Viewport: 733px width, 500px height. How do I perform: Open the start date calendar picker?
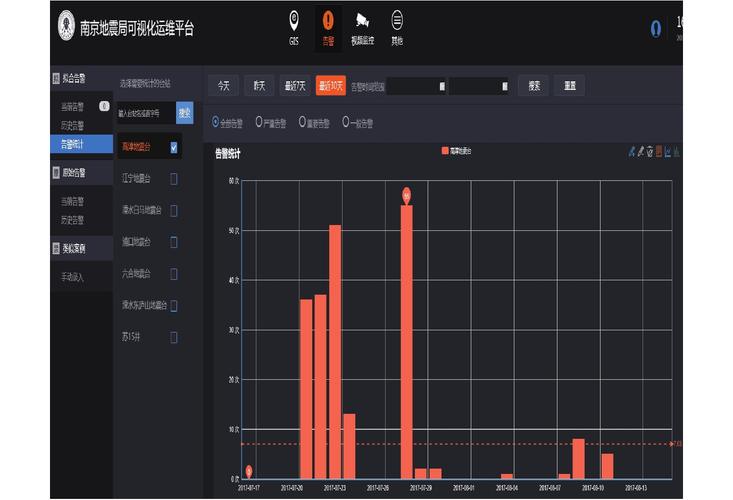442,86
